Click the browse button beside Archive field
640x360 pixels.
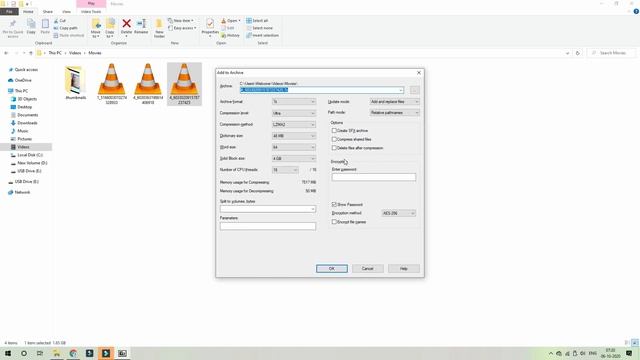tap(414, 90)
